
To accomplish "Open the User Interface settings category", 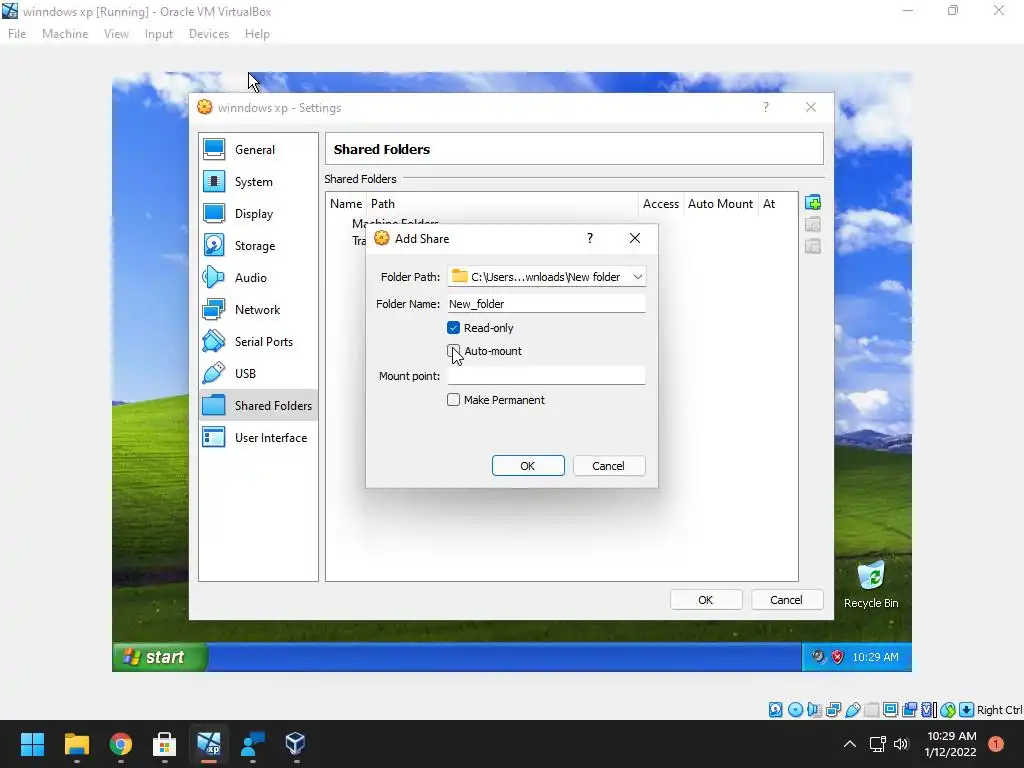I will point(258,438).
